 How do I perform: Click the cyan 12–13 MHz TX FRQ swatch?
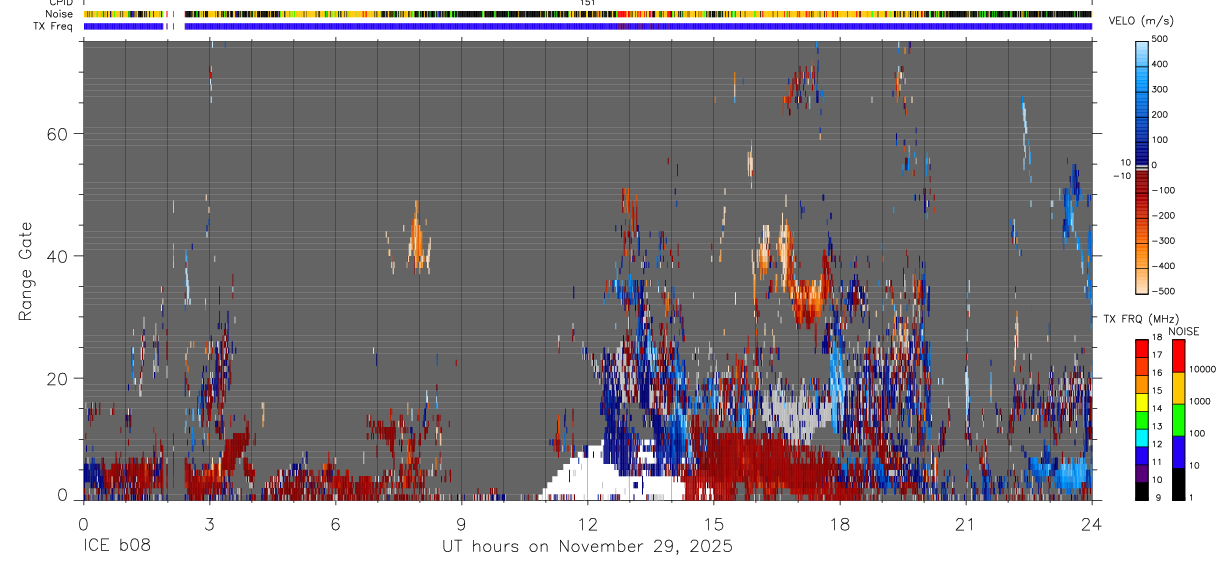coord(1142,437)
